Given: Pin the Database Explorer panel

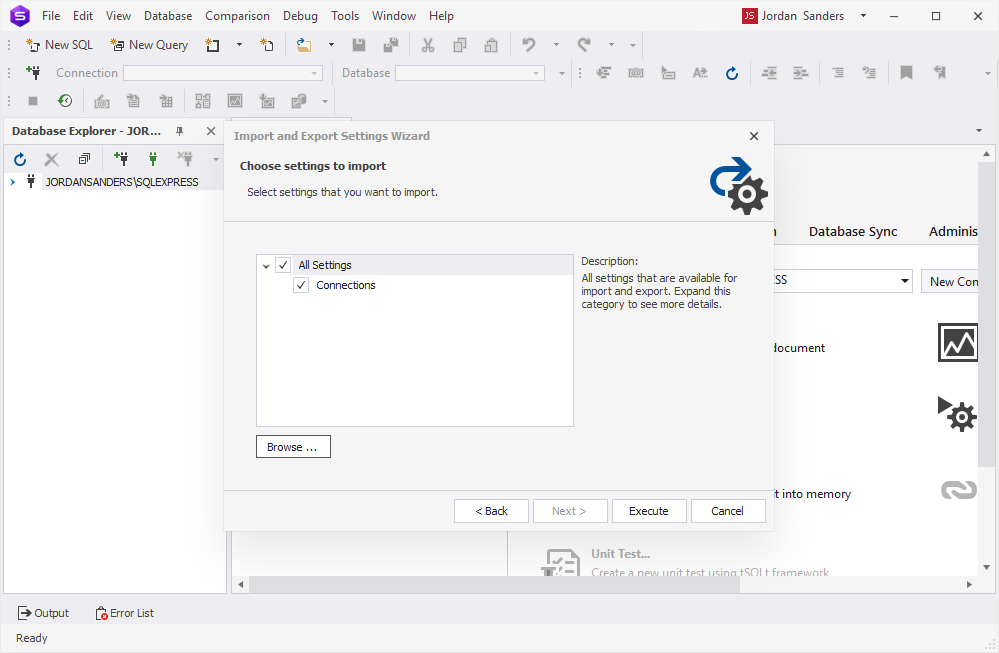Looking at the screenshot, I should [x=180, y=131].
